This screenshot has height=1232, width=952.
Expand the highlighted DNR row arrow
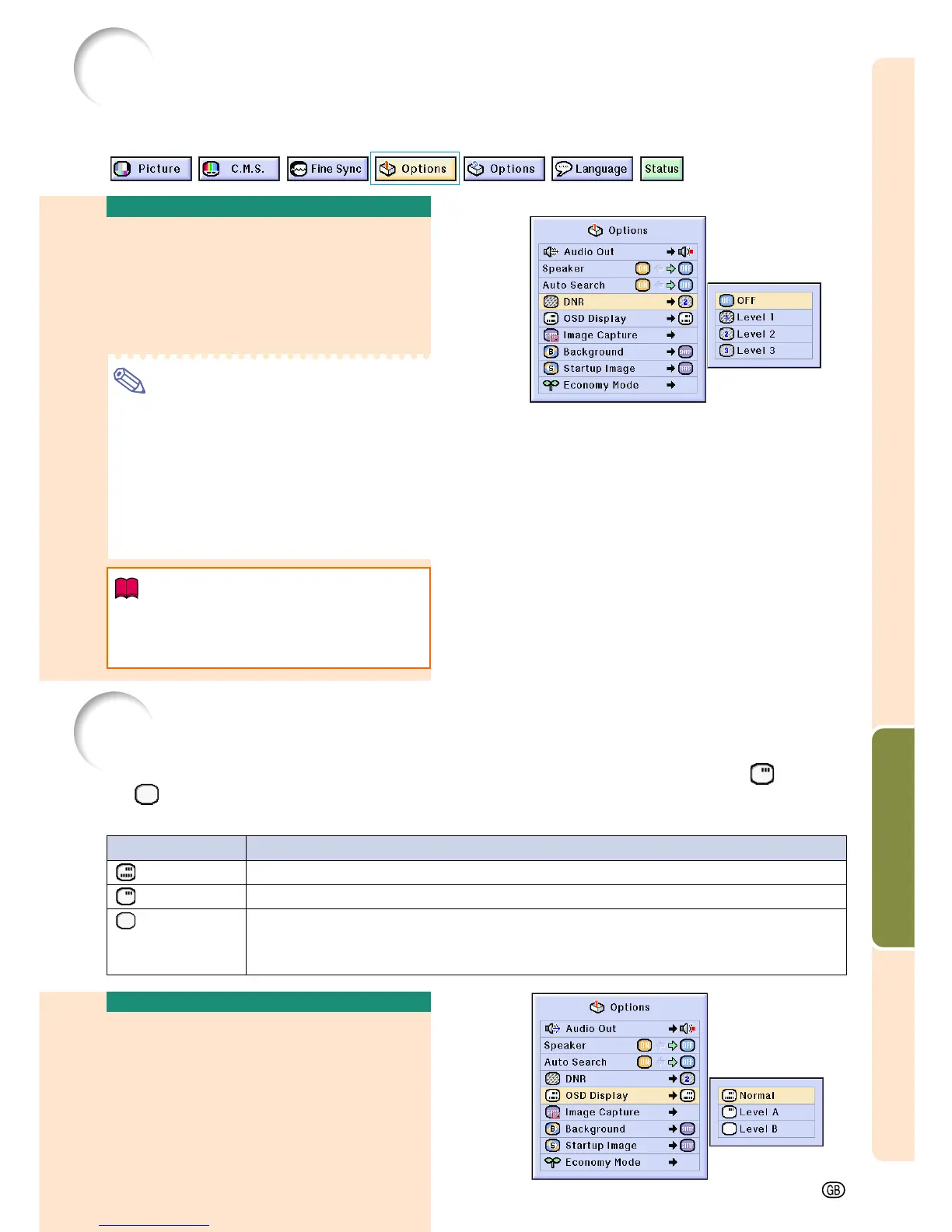(x=670, y=302)
